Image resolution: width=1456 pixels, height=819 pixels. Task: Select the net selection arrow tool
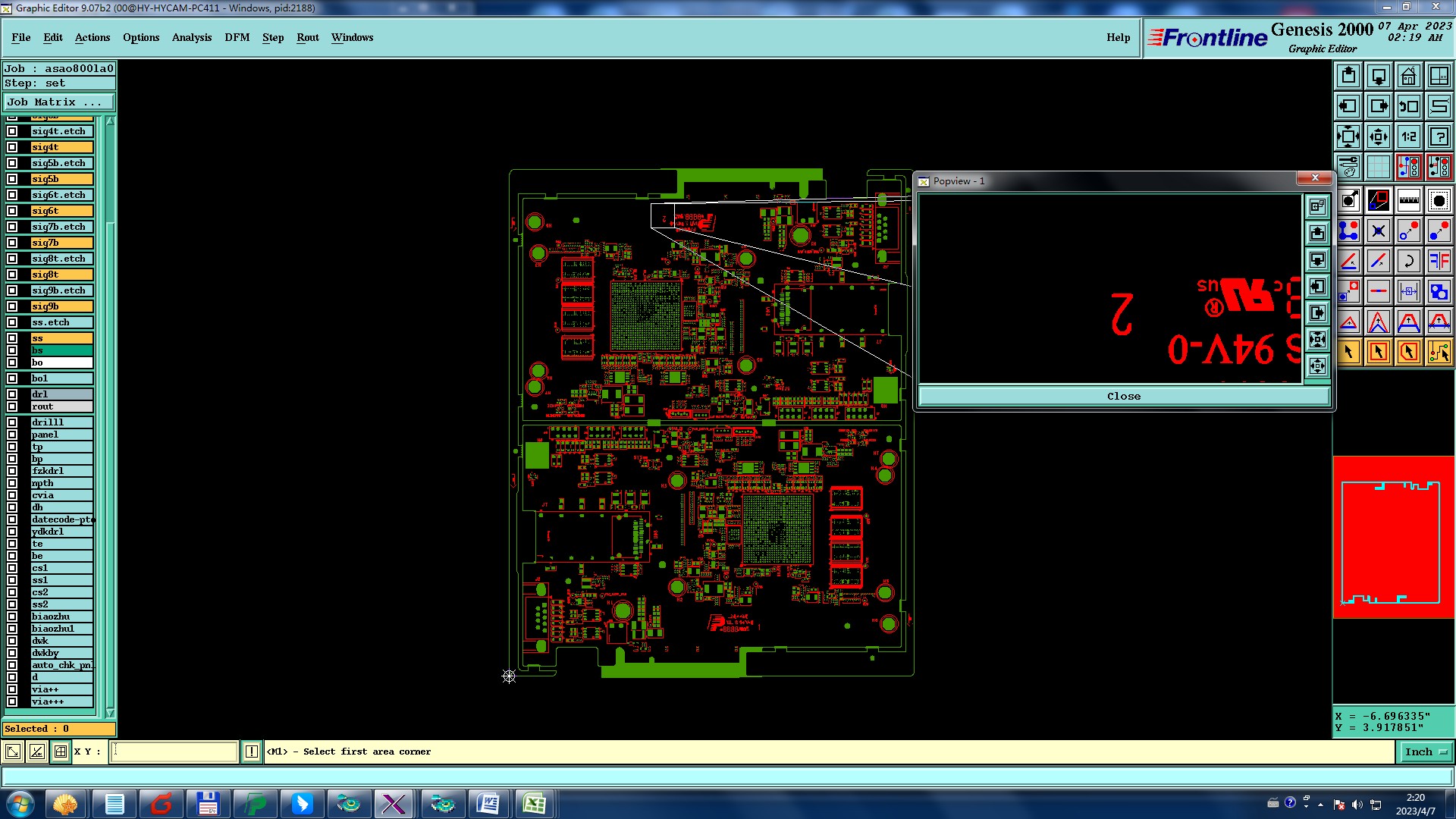point(1439,352)
